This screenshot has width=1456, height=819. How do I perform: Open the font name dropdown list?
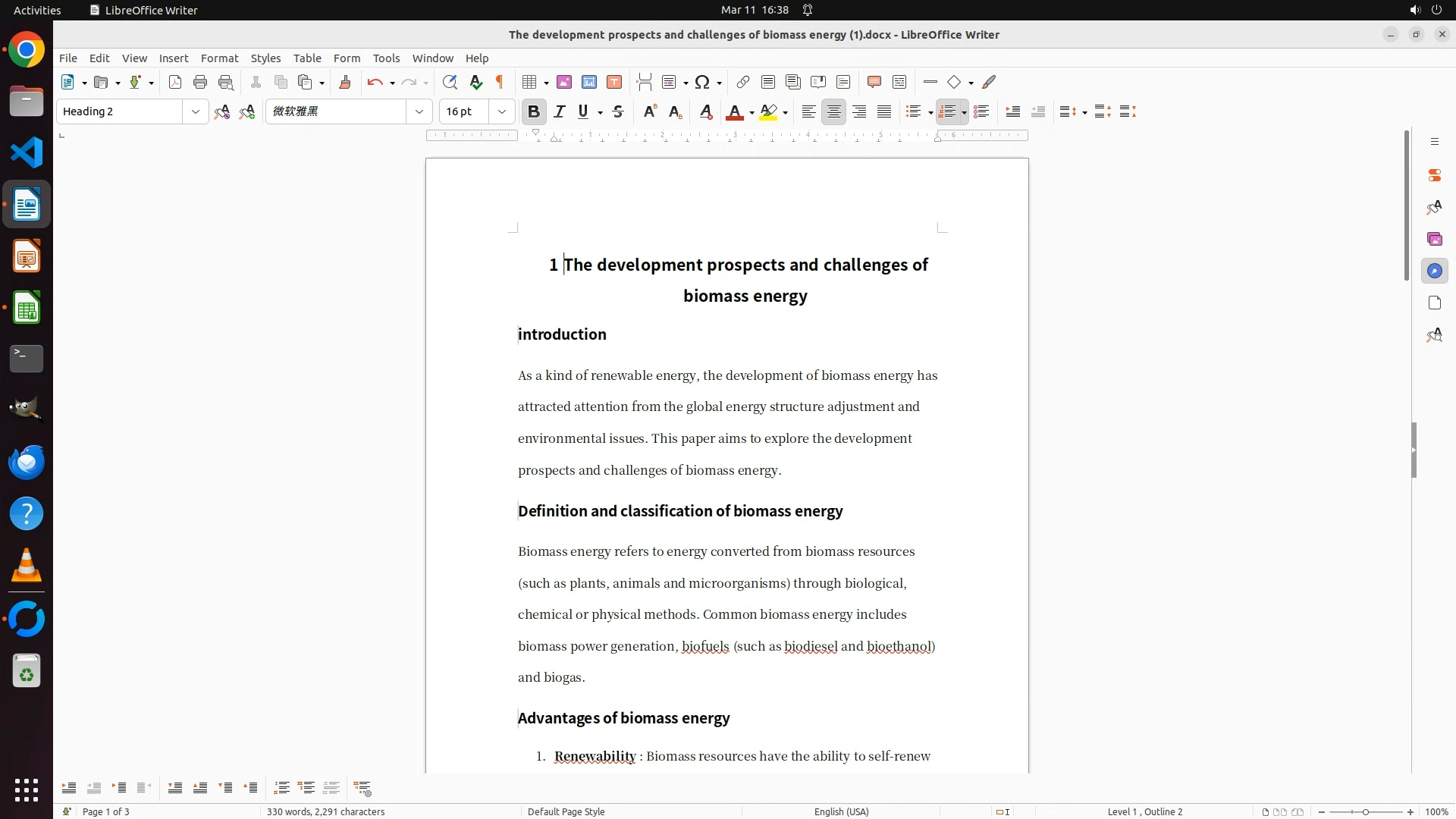[x=419, y=111]
